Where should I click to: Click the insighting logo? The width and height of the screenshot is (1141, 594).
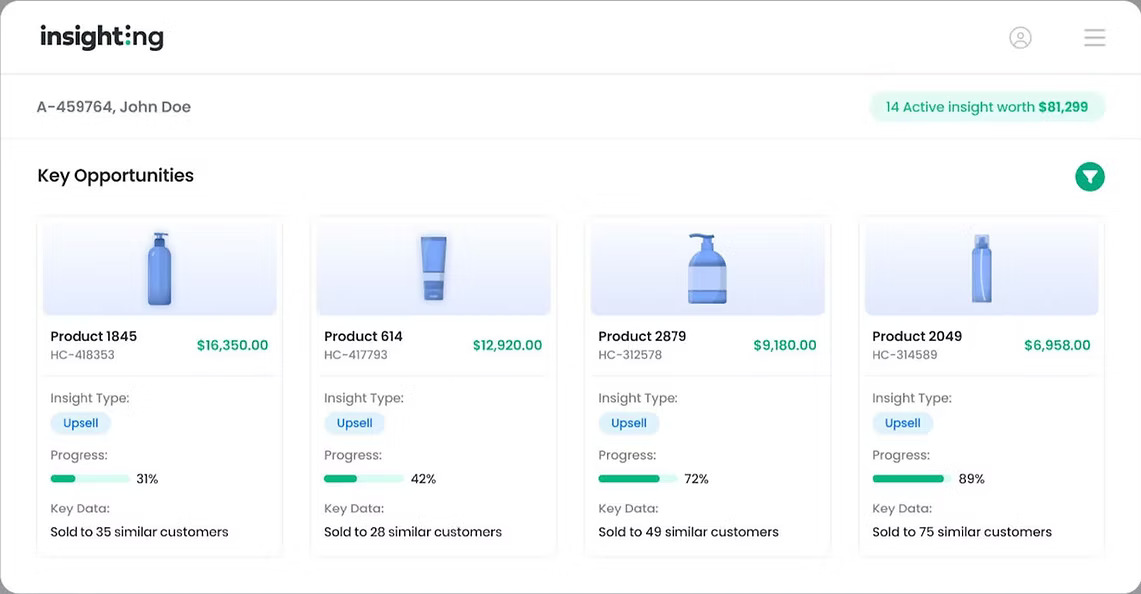(102, 36)
